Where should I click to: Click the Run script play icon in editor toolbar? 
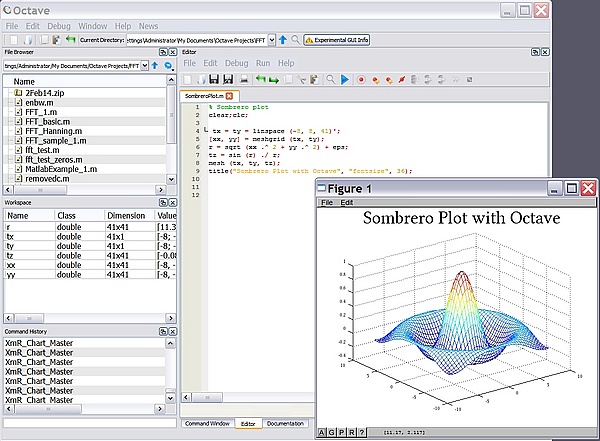(345, 79)
